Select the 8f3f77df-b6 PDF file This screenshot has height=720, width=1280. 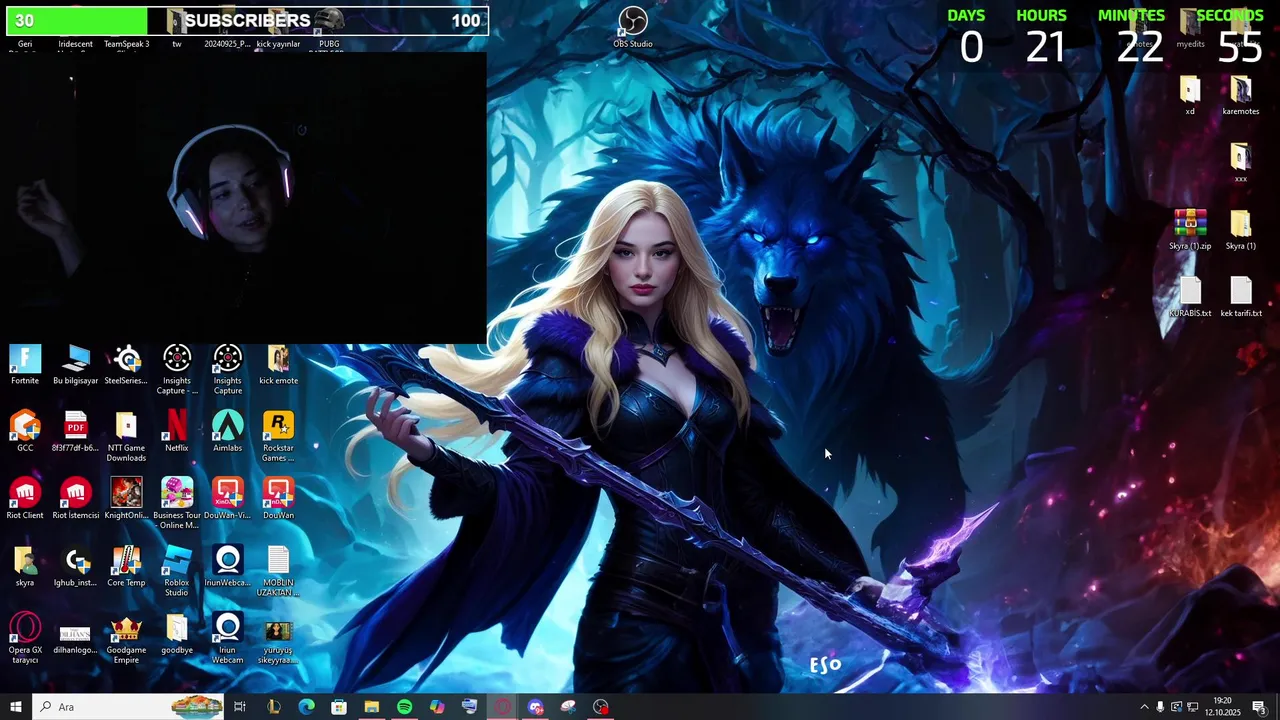[76, 432]
